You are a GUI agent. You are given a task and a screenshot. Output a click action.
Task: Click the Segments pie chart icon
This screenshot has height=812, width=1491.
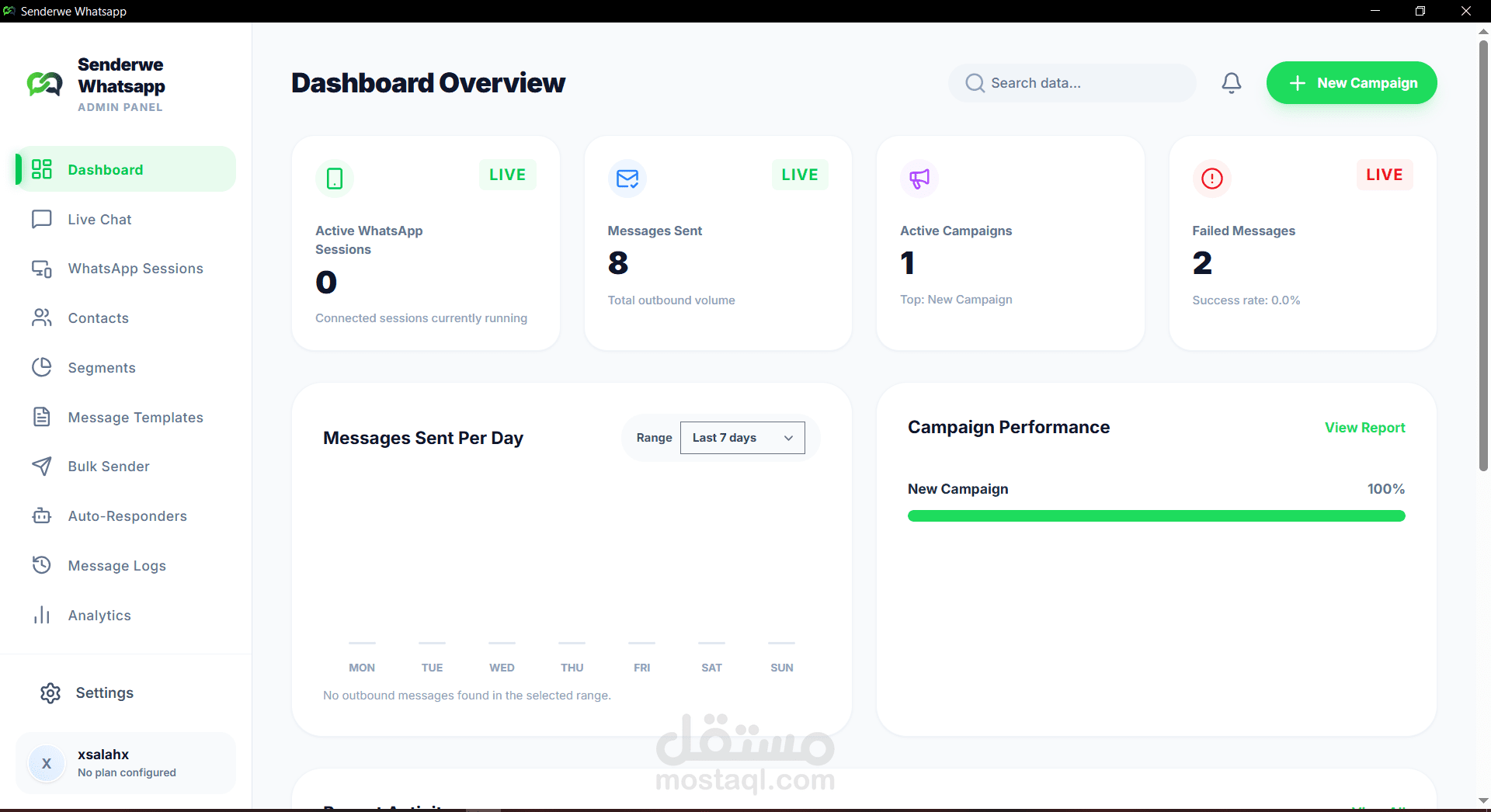click(x=41, y=367)
